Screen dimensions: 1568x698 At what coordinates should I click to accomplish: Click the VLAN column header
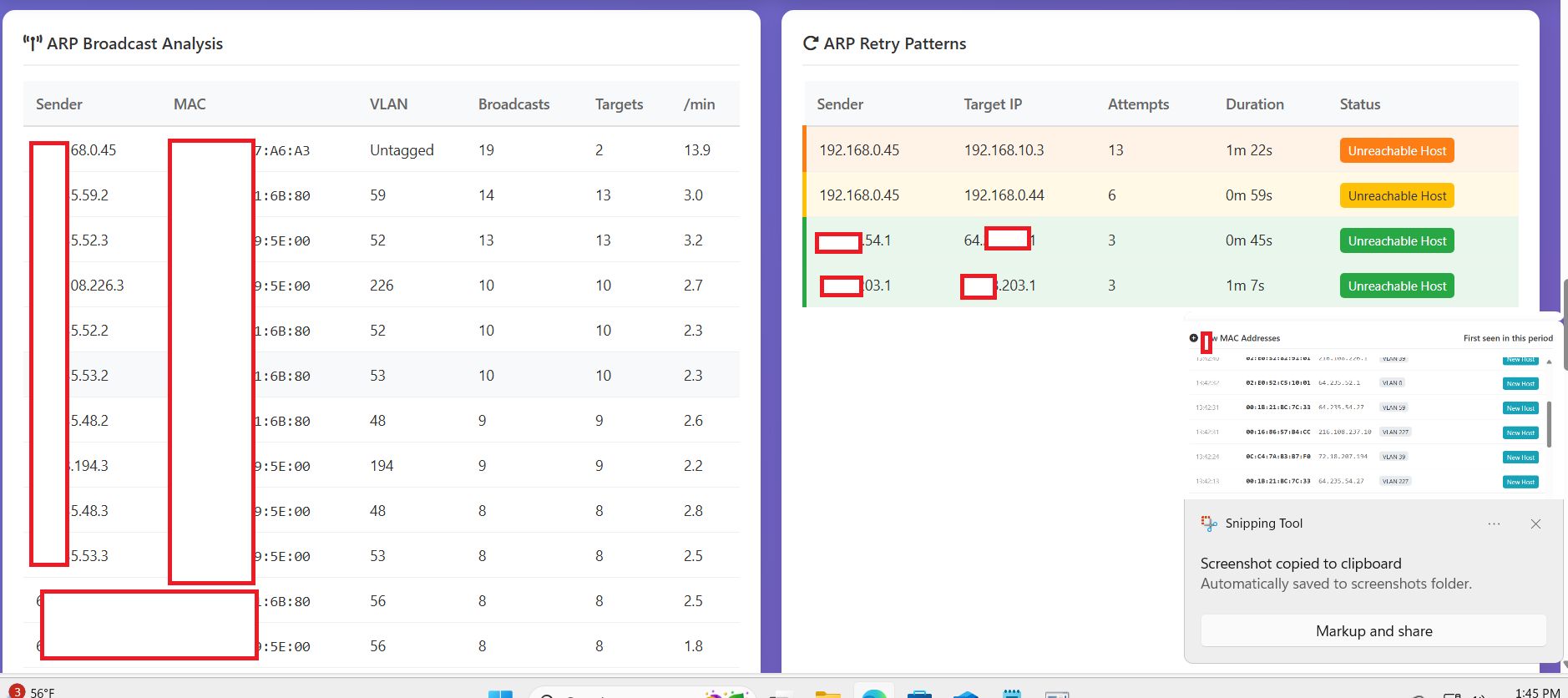coord(388,104)
